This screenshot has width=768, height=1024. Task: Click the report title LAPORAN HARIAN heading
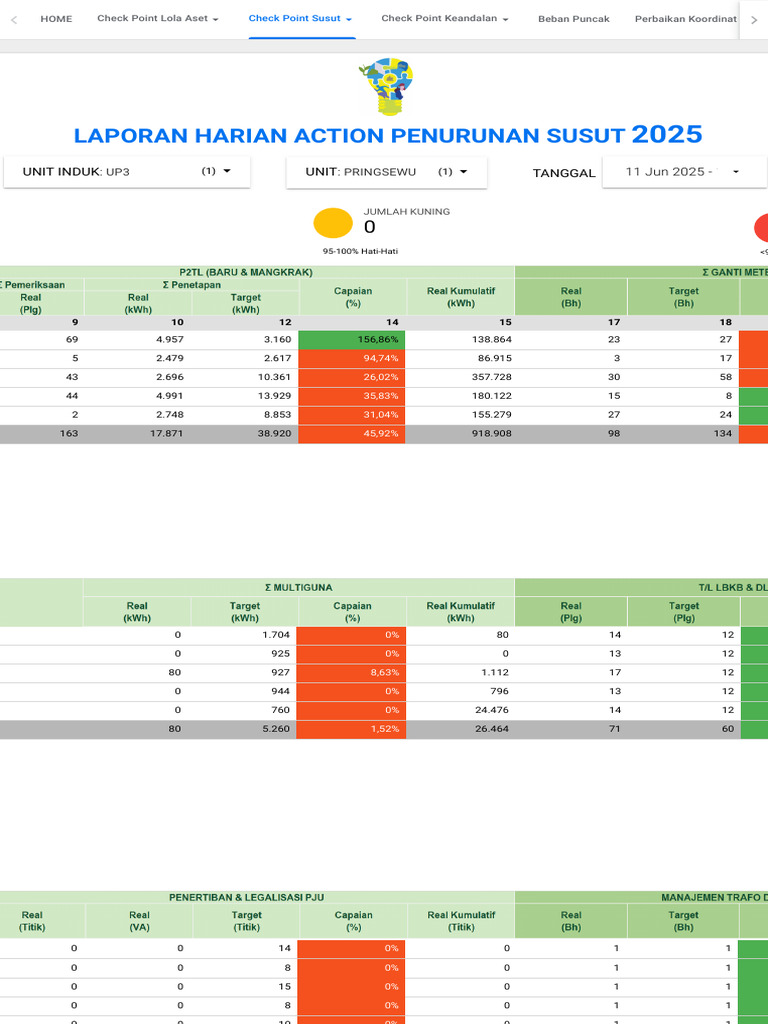point(388,135)
